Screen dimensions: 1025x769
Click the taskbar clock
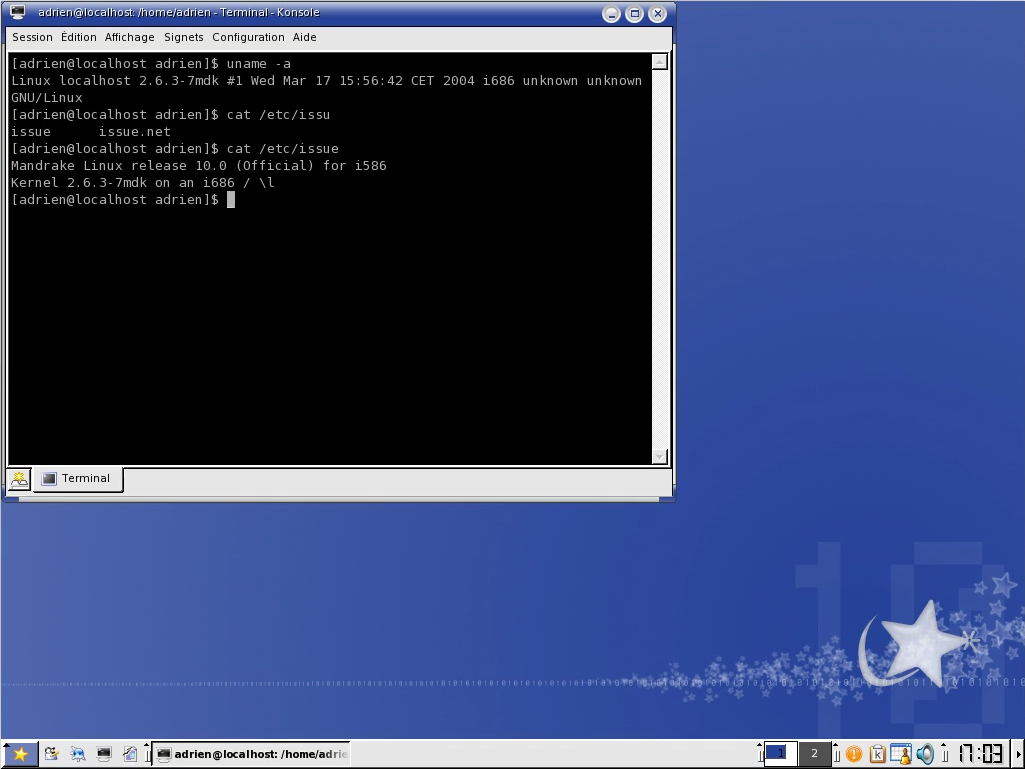pyautogui.click(x=983, y=753)
